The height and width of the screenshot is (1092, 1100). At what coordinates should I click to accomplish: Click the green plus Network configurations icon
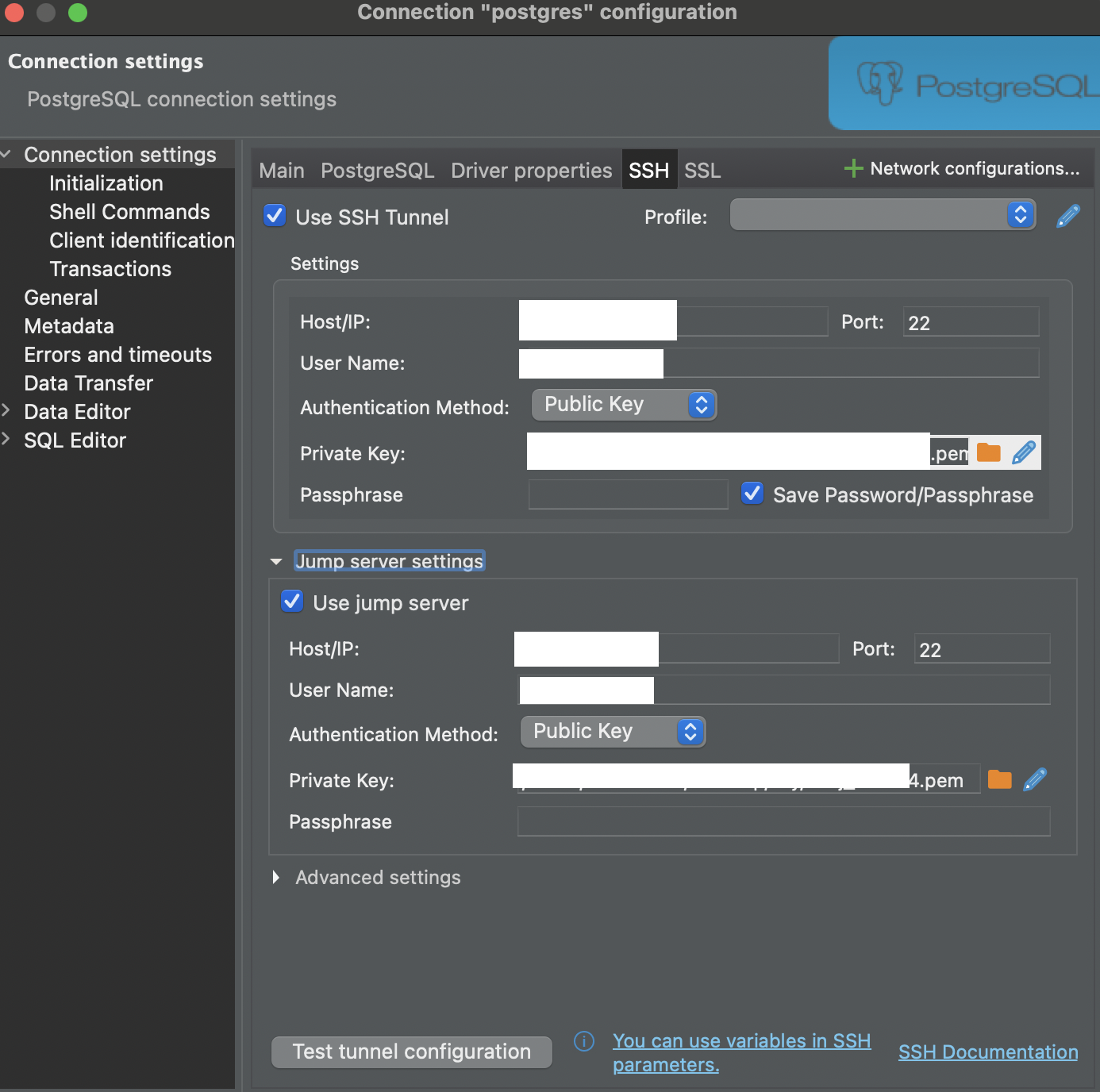[853, 168]
